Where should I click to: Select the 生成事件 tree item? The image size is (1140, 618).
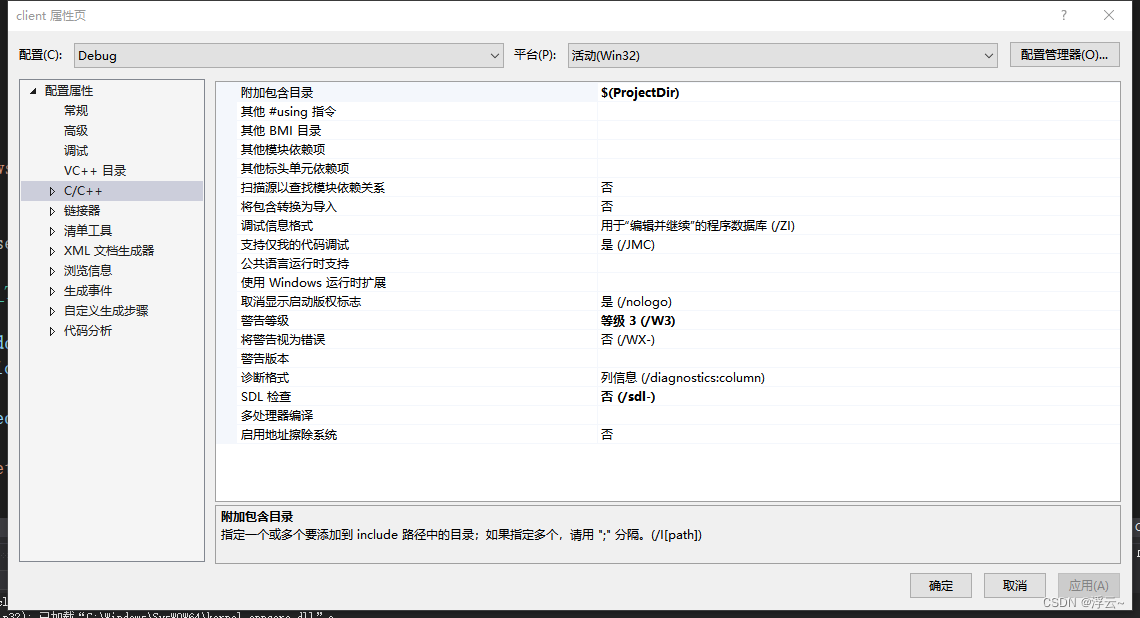click(88, 290)
